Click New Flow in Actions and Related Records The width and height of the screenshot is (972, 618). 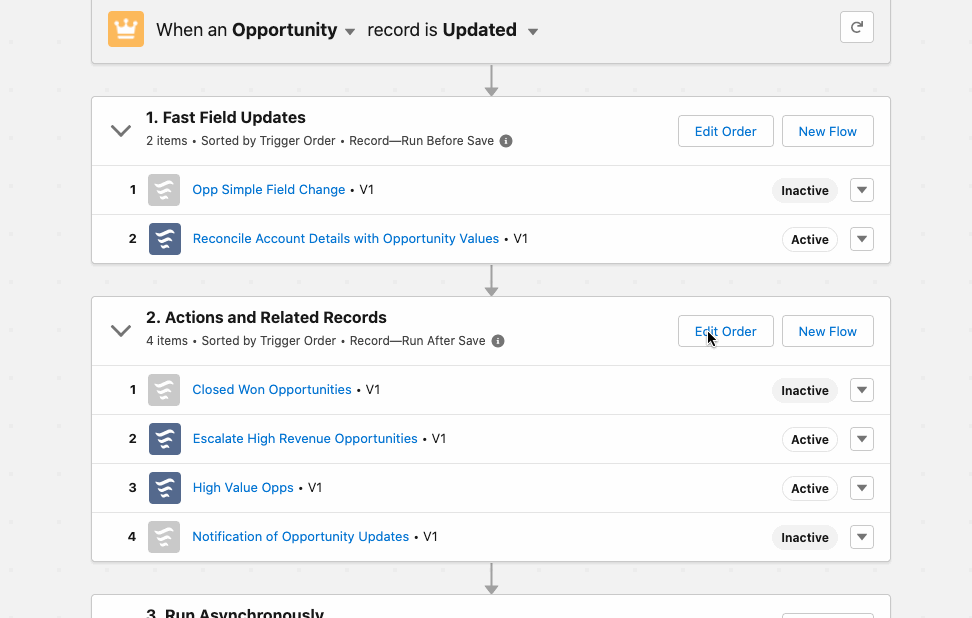click(x=827, y=331)
